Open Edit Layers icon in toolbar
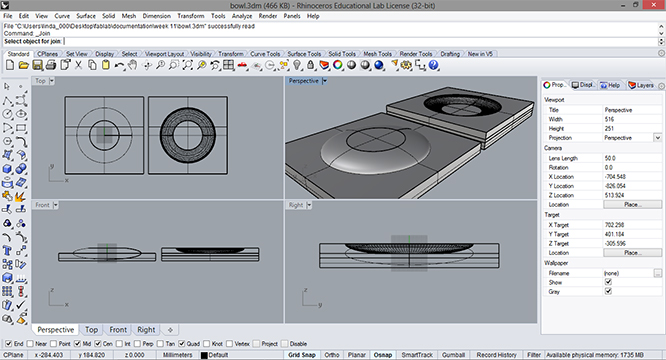The height and width of the screenshot is (360, 666). click(324, 65)
